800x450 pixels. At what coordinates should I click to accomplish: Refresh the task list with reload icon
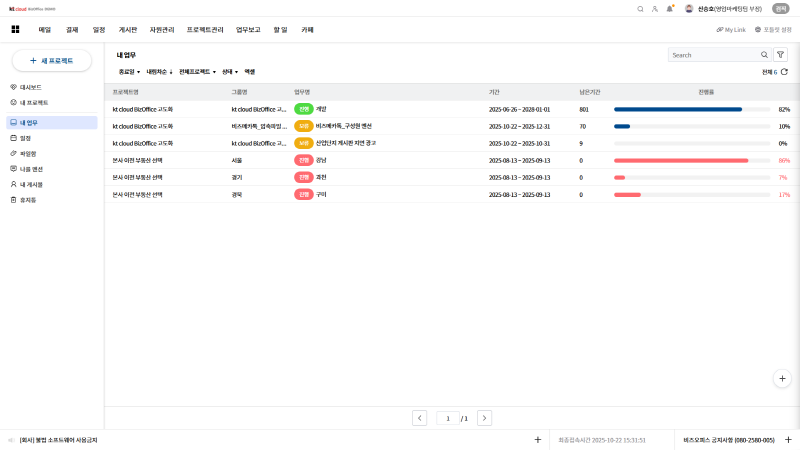coord(784,72)
